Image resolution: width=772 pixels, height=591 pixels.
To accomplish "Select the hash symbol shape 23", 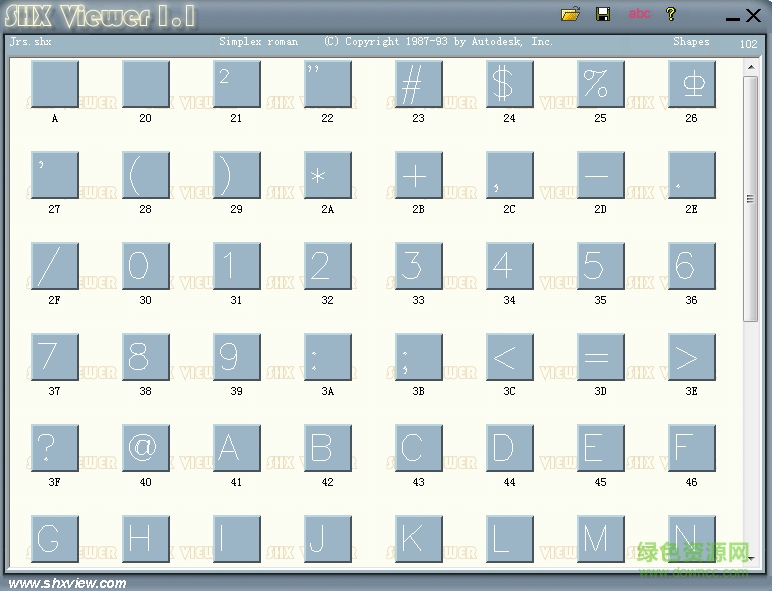I will pyautogui.click(x=418, y=84).
